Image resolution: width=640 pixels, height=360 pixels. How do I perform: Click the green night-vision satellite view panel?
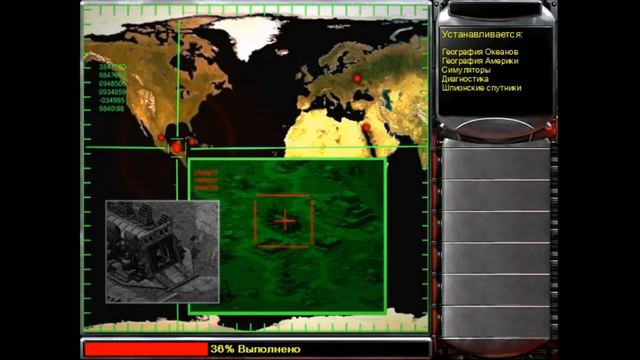point(287,236)
